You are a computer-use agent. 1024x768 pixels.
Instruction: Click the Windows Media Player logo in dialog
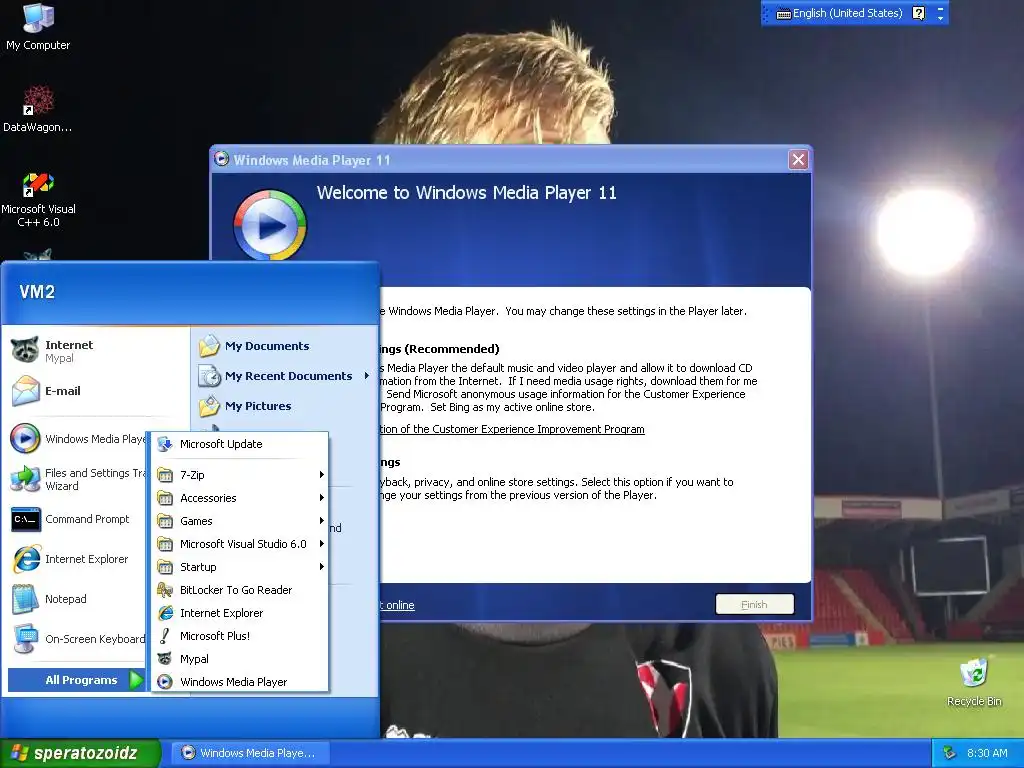coord(270,225)
